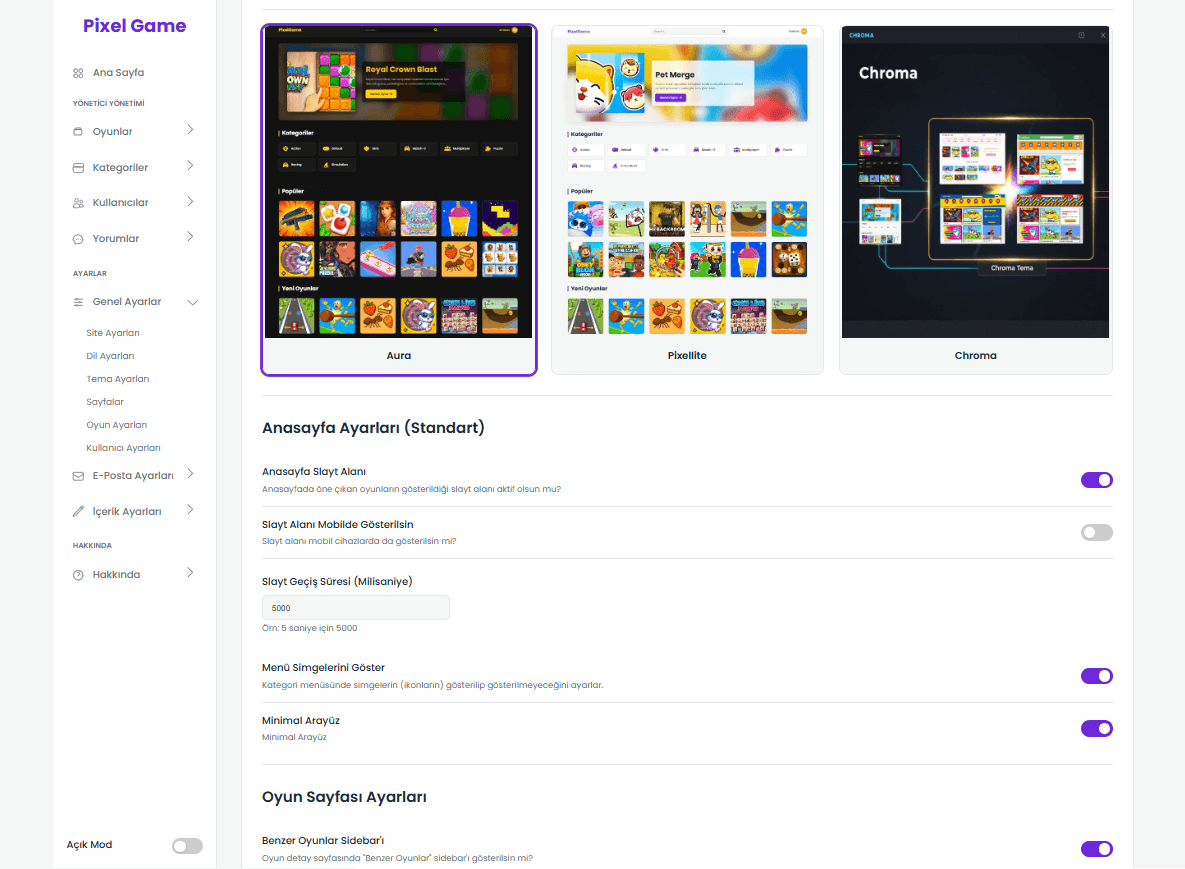Viewport: 1185px width, 869px height.
Task: Select the Aura theme preview
Action: click(399, 182)
